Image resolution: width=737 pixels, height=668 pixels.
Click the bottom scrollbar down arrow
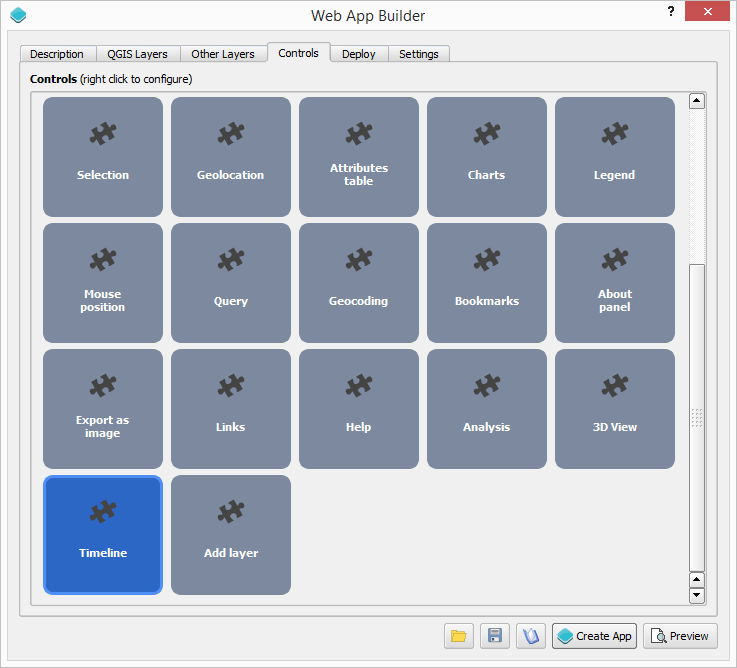(x=697, y=596)
